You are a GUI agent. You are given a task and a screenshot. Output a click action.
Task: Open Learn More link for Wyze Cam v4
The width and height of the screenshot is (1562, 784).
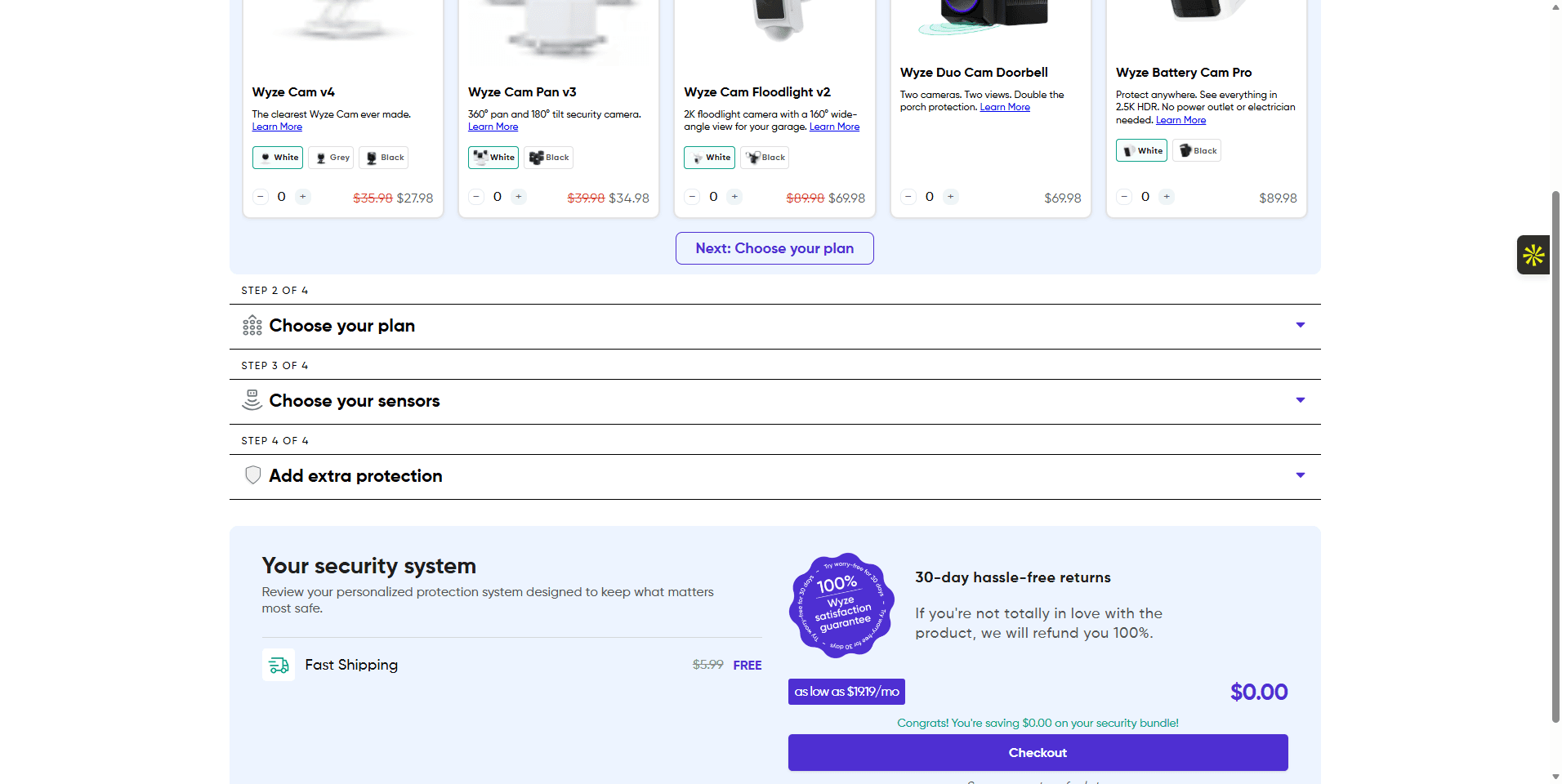pos(277,127)
